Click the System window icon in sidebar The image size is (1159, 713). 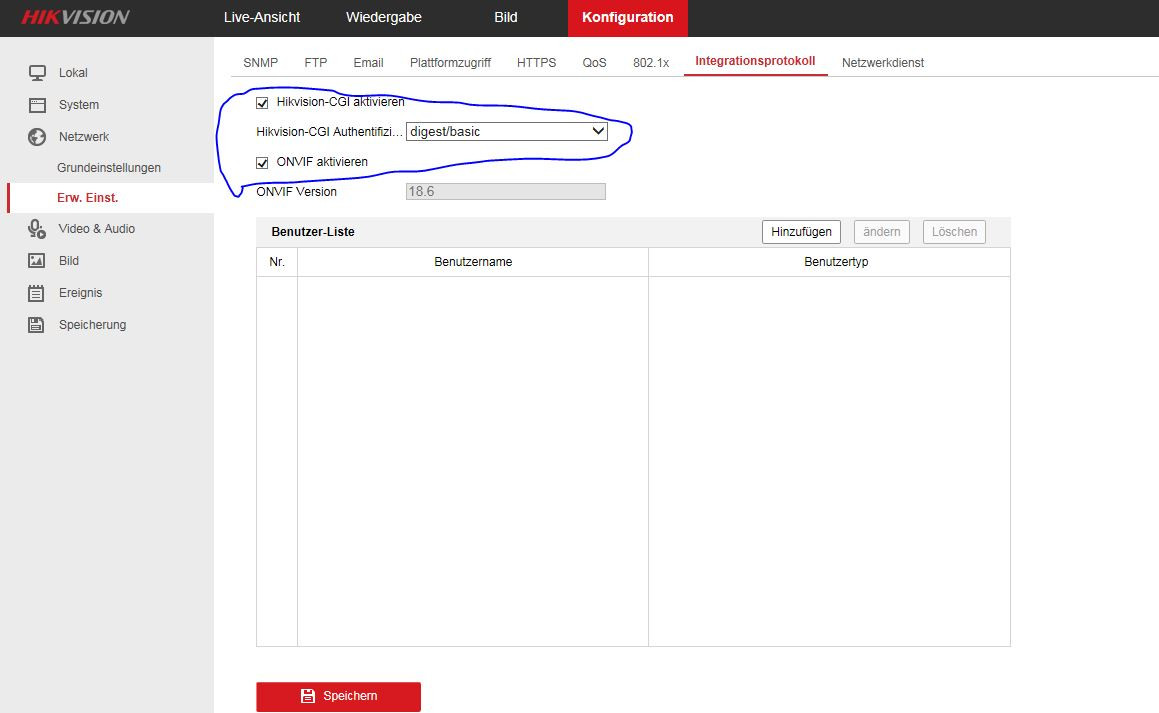coord(37,105)
